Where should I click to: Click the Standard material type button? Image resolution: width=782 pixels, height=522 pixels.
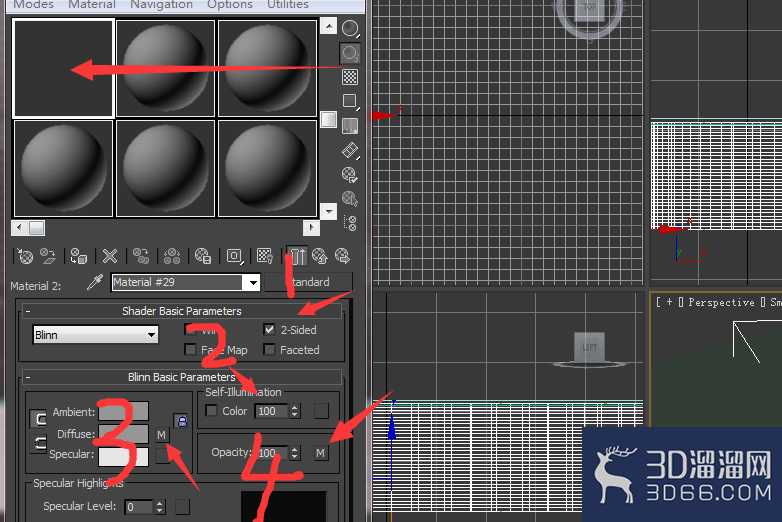309,282
